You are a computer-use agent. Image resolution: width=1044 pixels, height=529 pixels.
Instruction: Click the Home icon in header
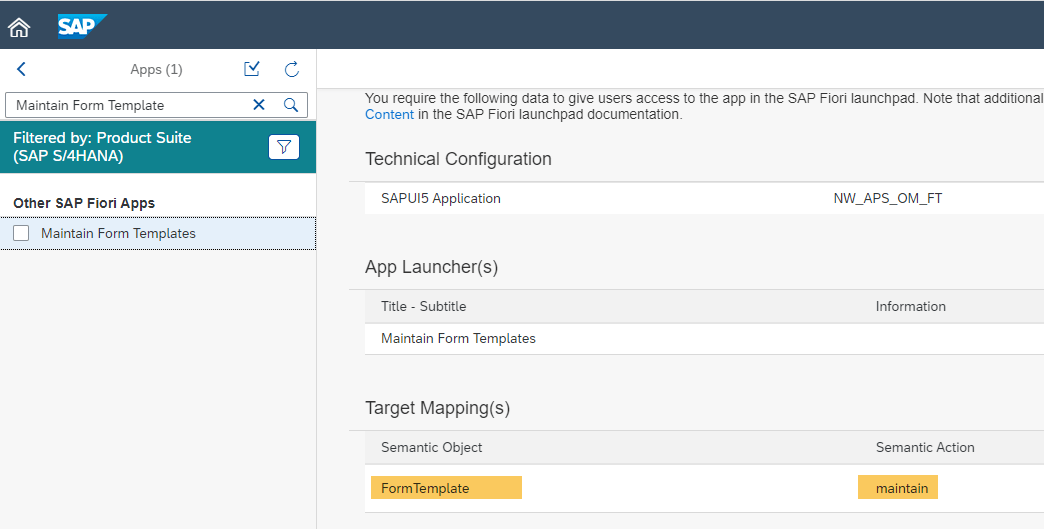[x=19, y=27]
